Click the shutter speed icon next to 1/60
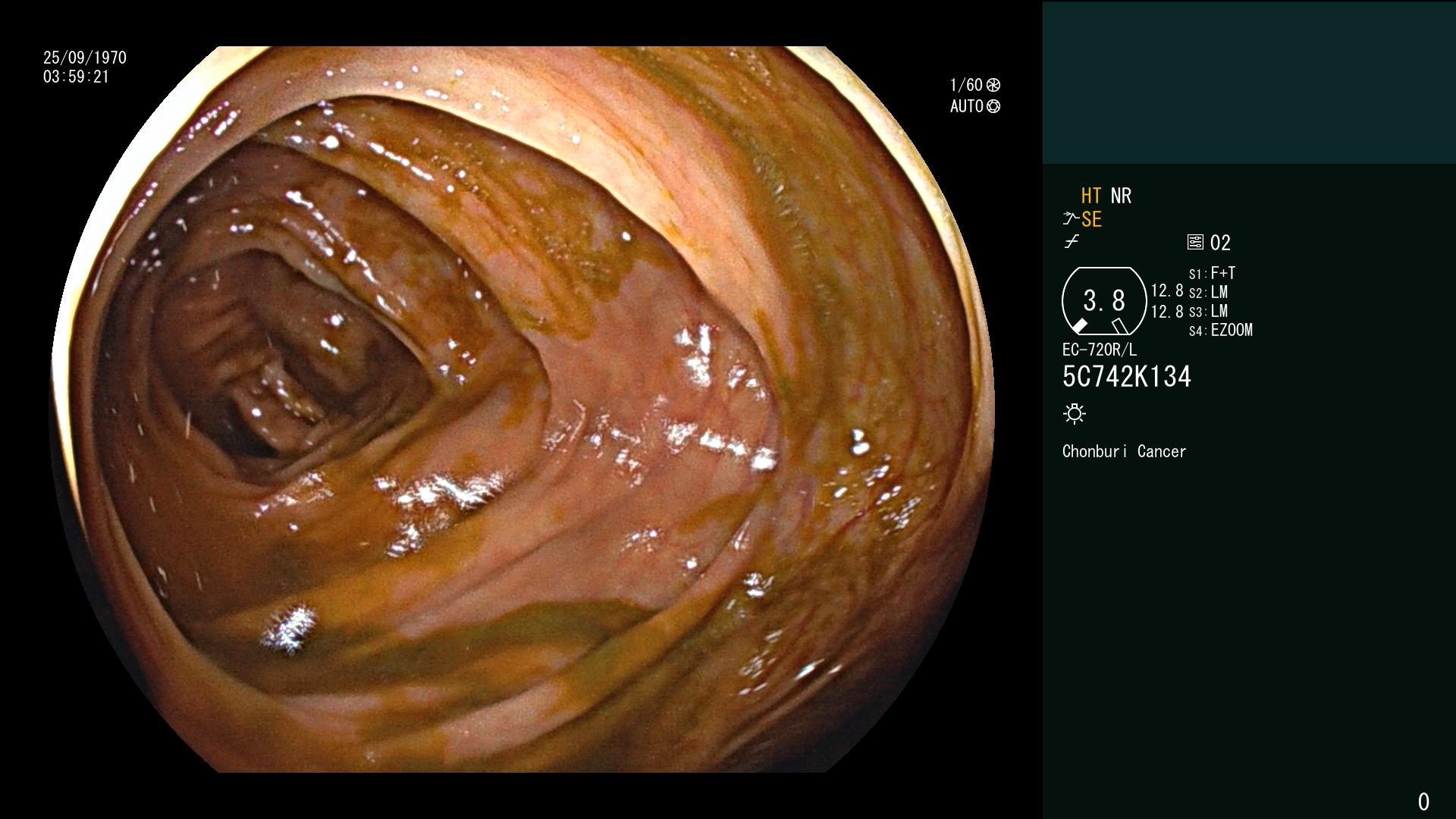The image size is (1456, 819). point(993,85)
